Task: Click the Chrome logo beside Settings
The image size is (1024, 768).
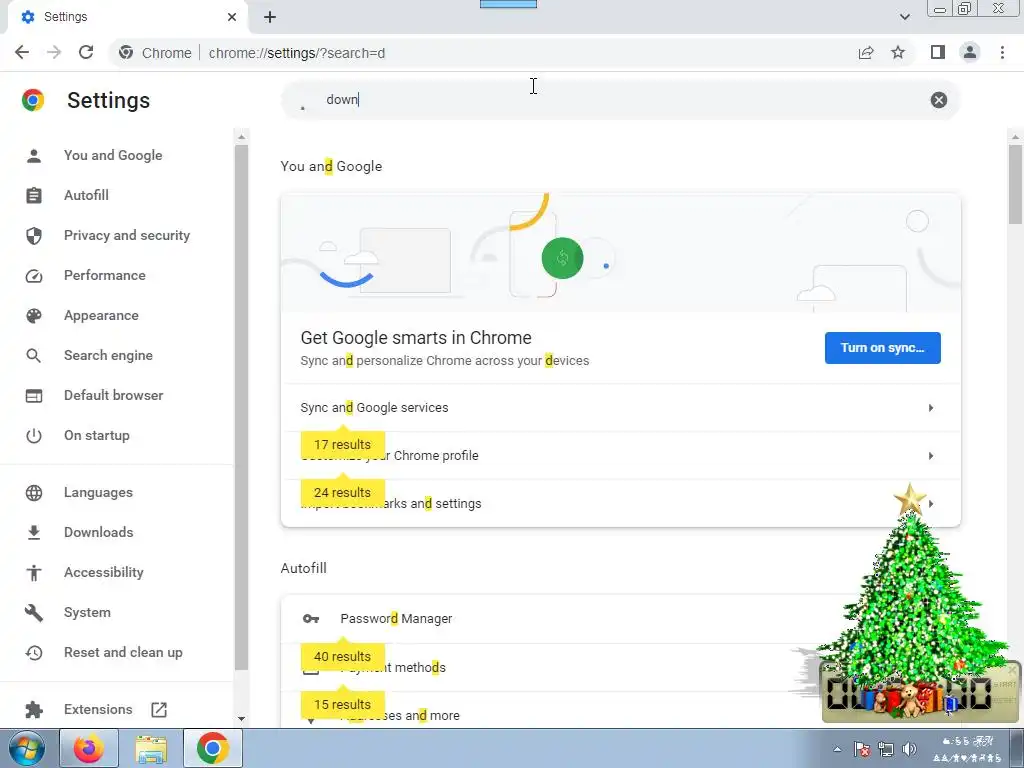Action: click(33, 100)
